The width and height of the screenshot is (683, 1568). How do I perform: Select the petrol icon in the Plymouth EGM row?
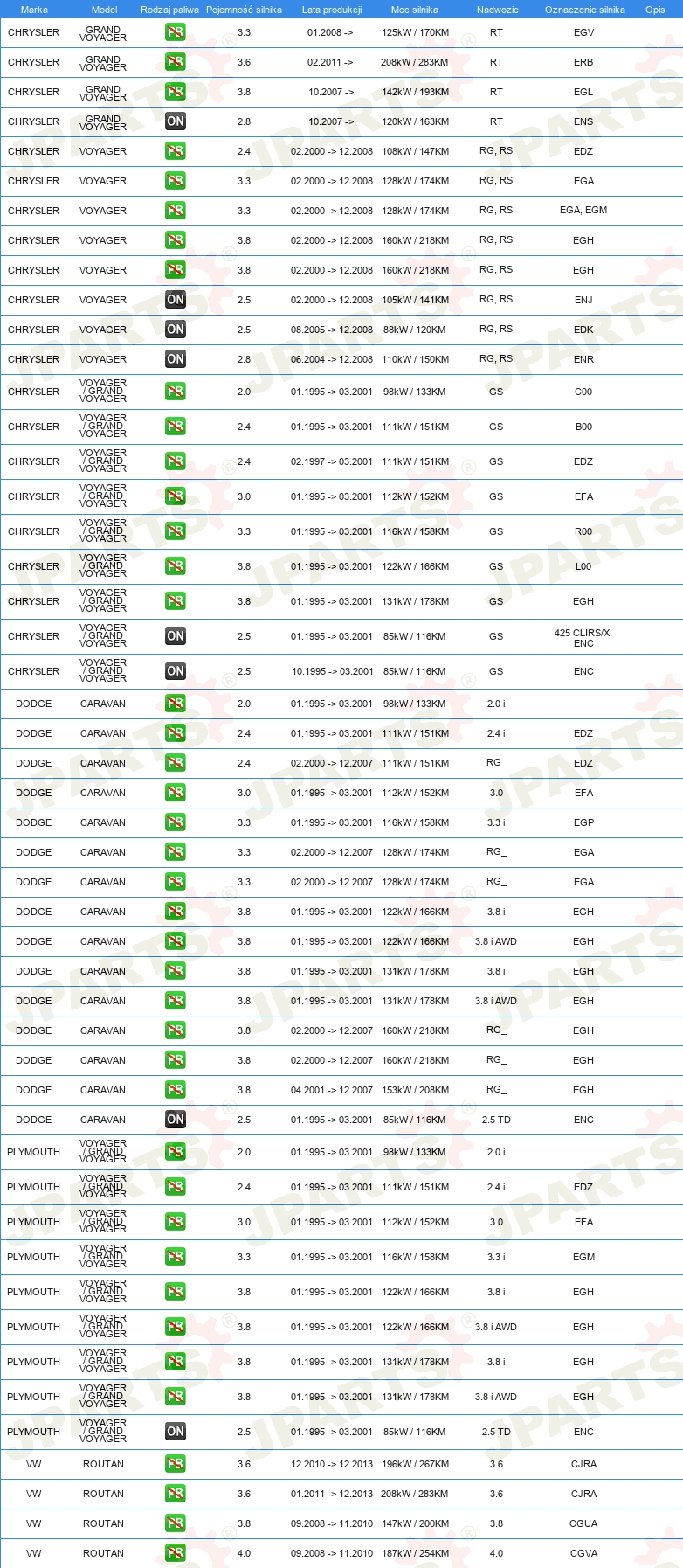[176, 1257]
